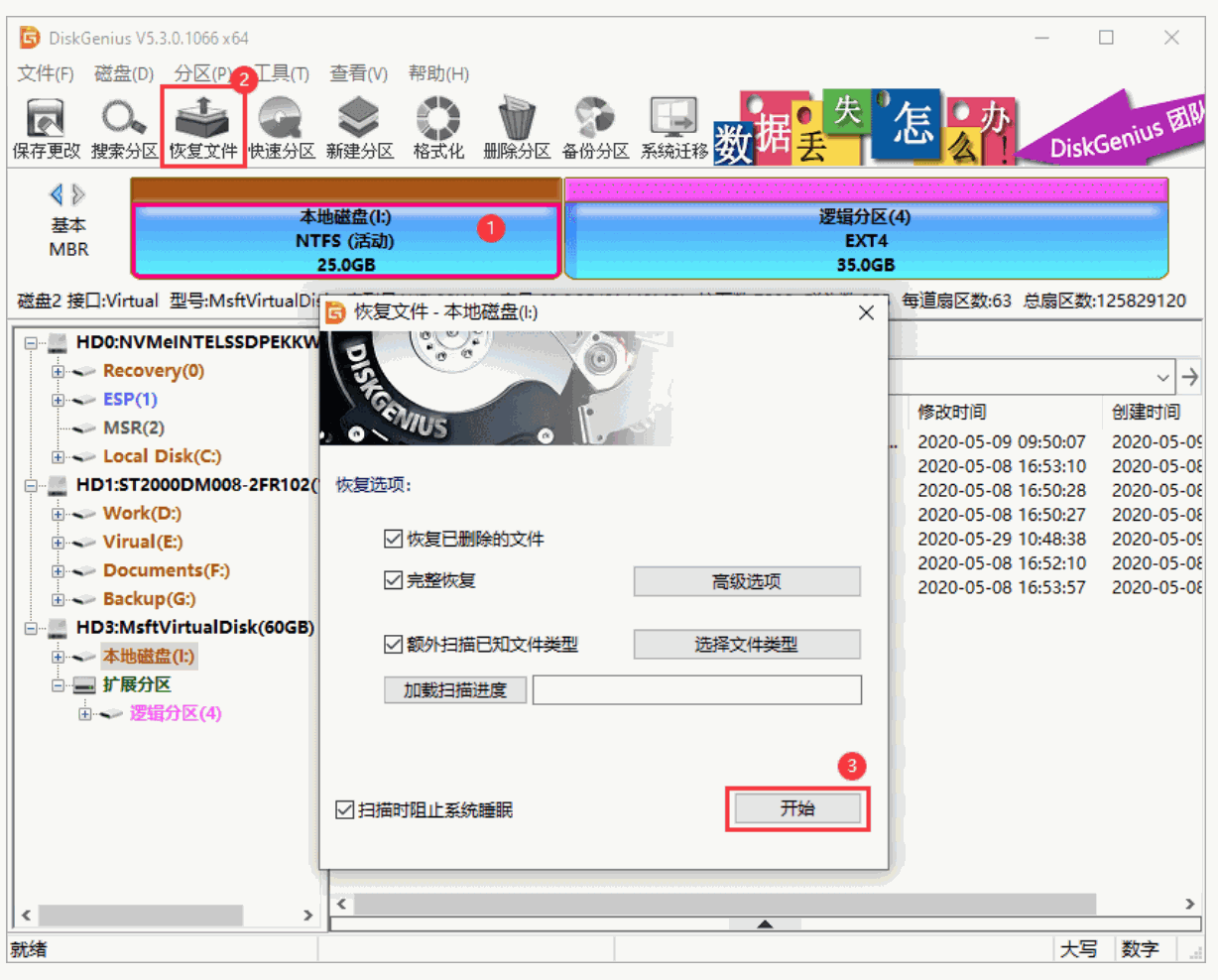Open the 搜索分区 search tool
The width and height of the screenshot is (1218, 980).
(x=125, y=129)
